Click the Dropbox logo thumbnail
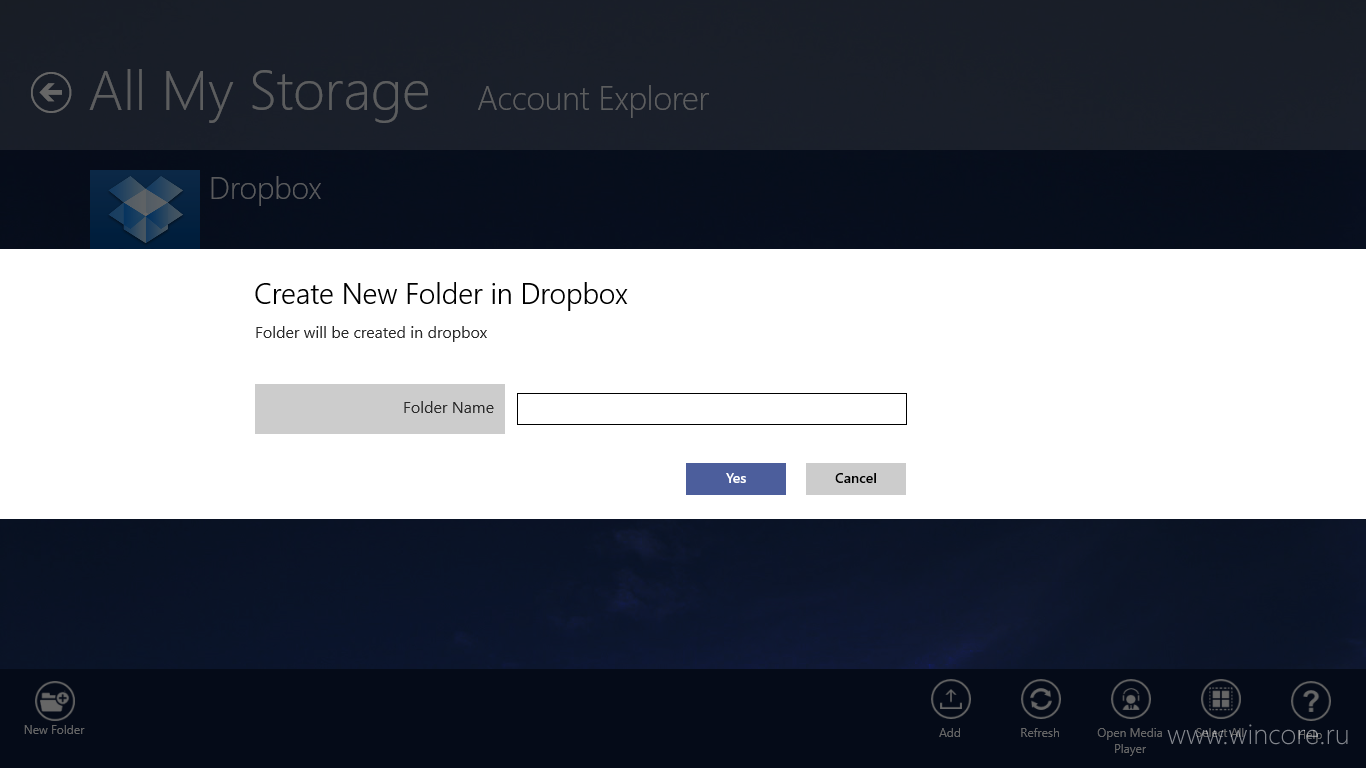 145,209
